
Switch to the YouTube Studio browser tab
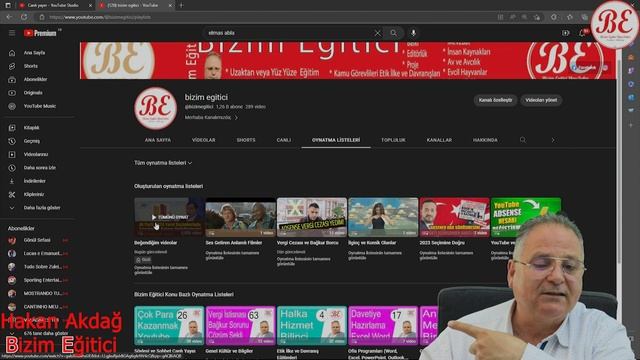coord(55,5)
